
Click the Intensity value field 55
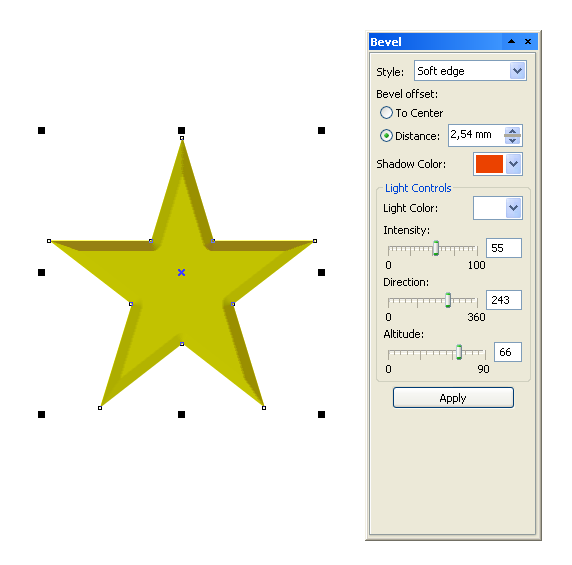504,248
